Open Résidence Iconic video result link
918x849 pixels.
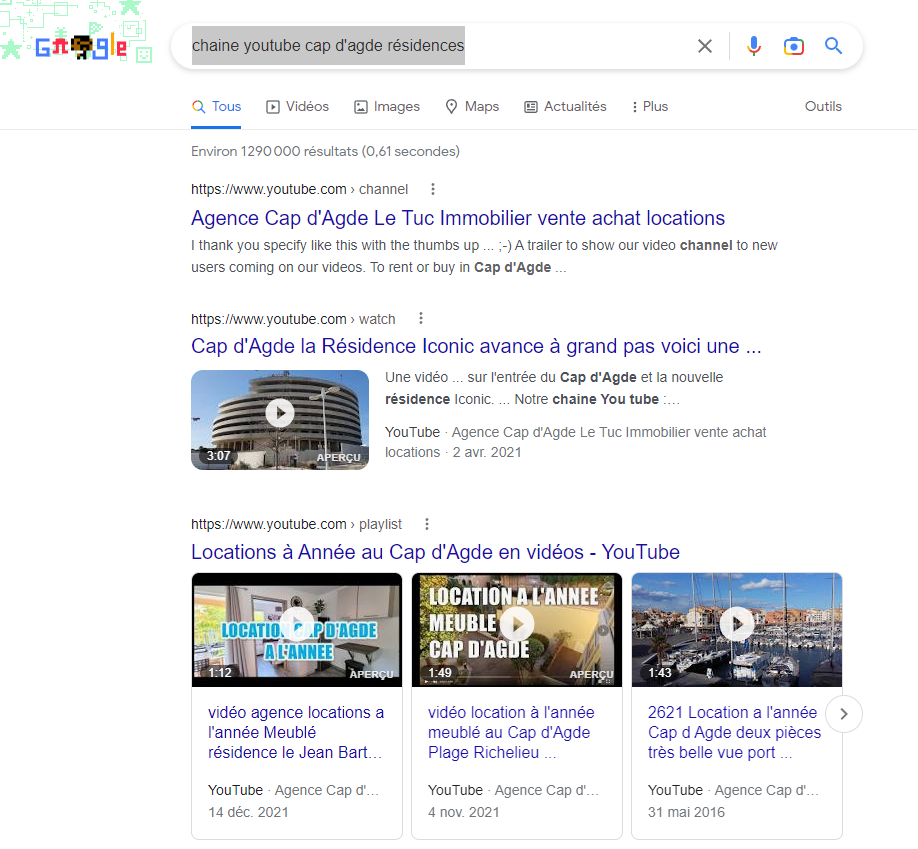click(x=476, y=346)
